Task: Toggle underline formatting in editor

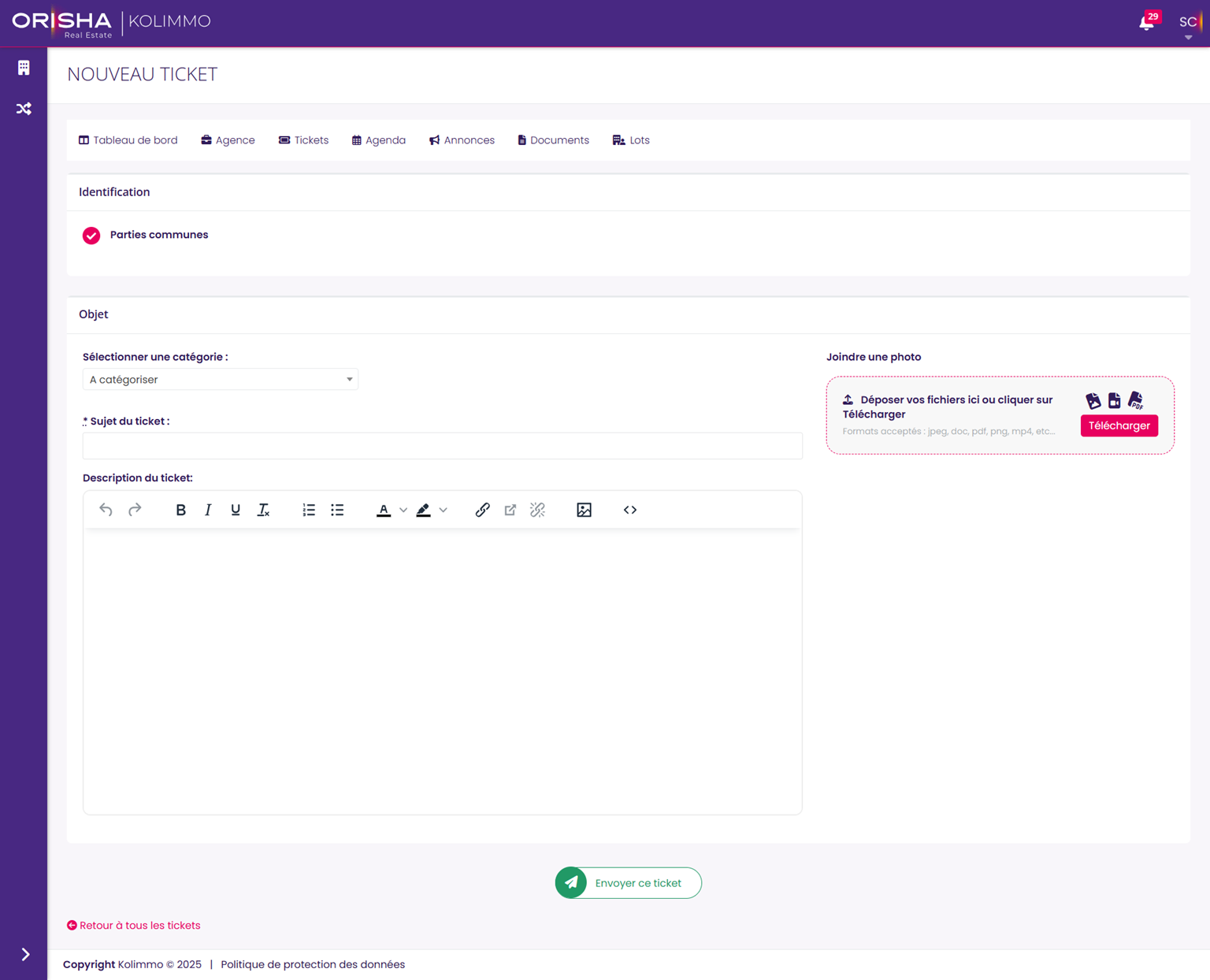Action: (x=236, y=510)
